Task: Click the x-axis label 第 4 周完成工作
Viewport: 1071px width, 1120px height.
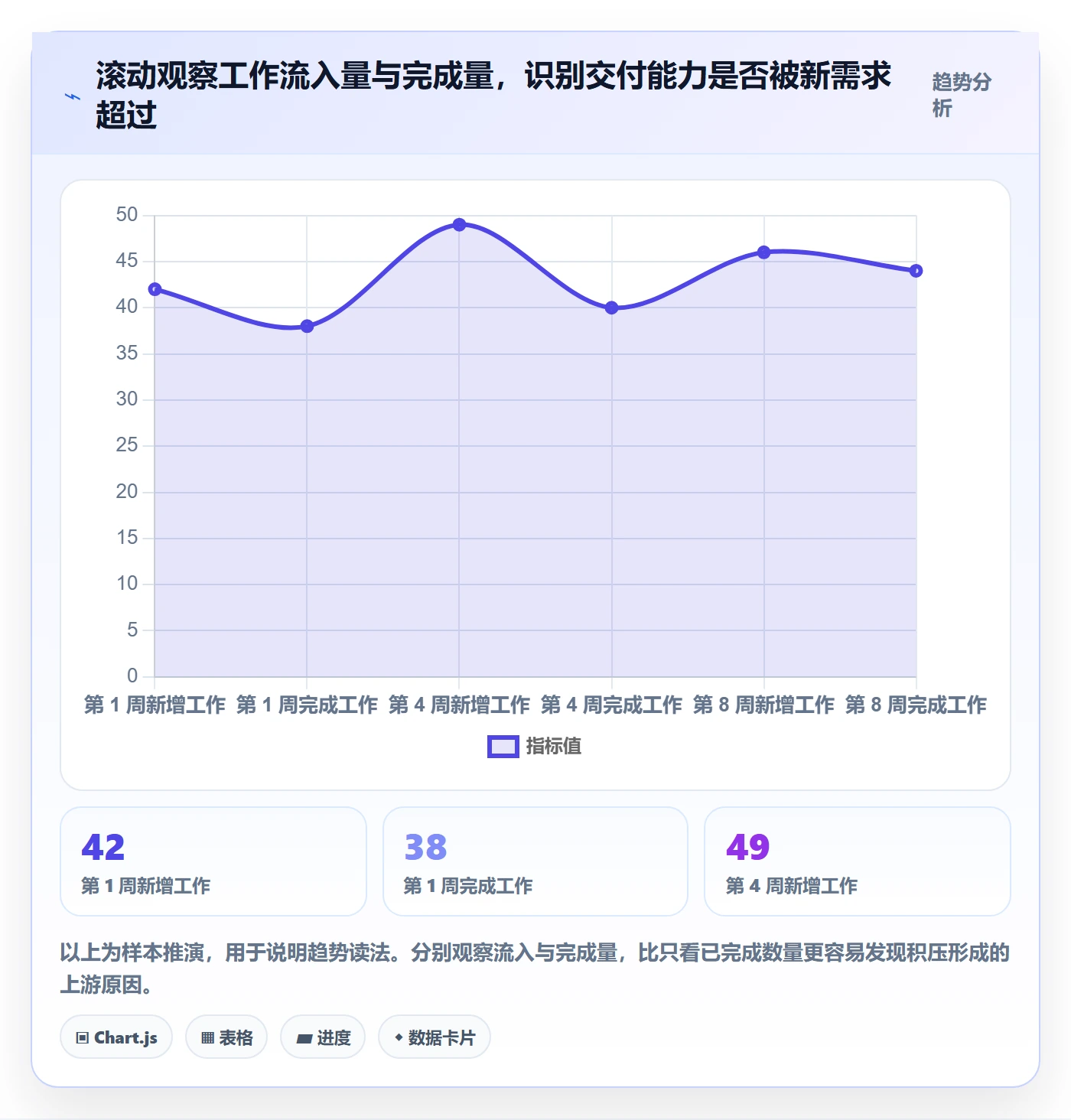Action: (611, 705)
